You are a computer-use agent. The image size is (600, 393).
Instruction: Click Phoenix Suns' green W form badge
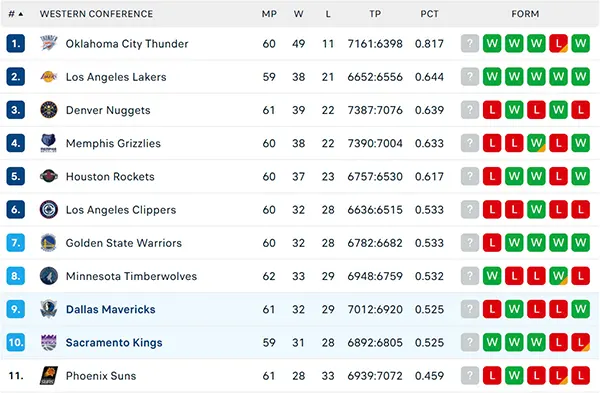click(514, 375)
